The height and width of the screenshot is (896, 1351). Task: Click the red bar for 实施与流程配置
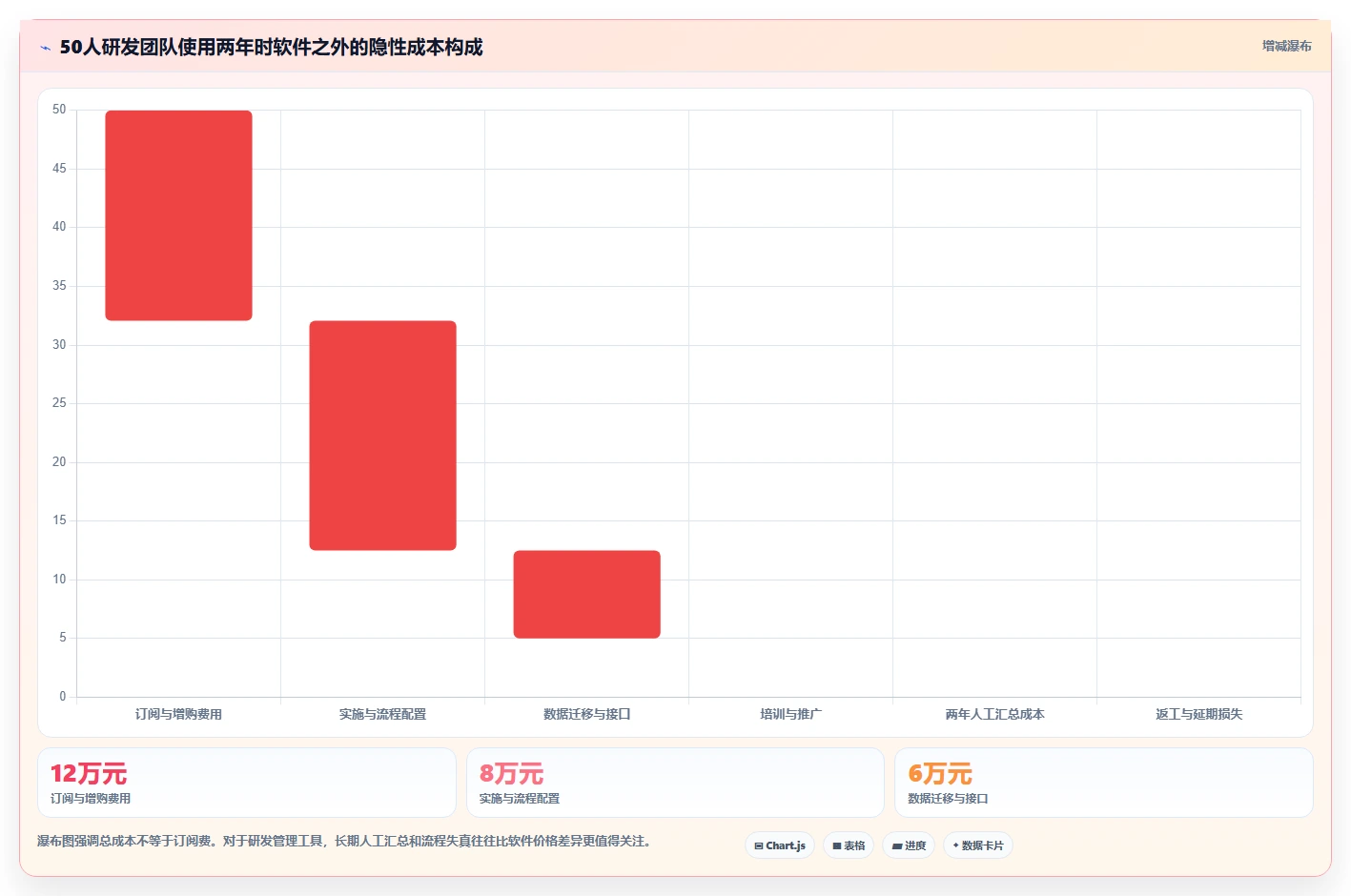(382, 436)
